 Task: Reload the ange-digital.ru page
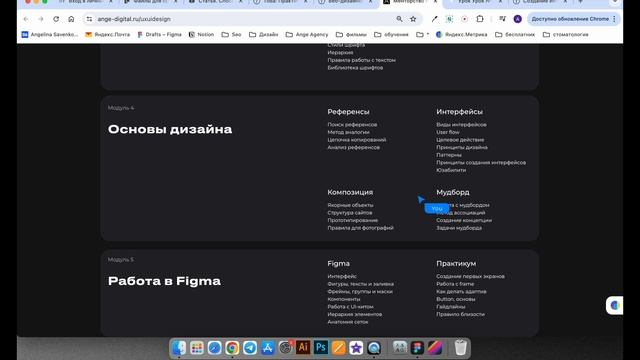(x=56, y=19)
